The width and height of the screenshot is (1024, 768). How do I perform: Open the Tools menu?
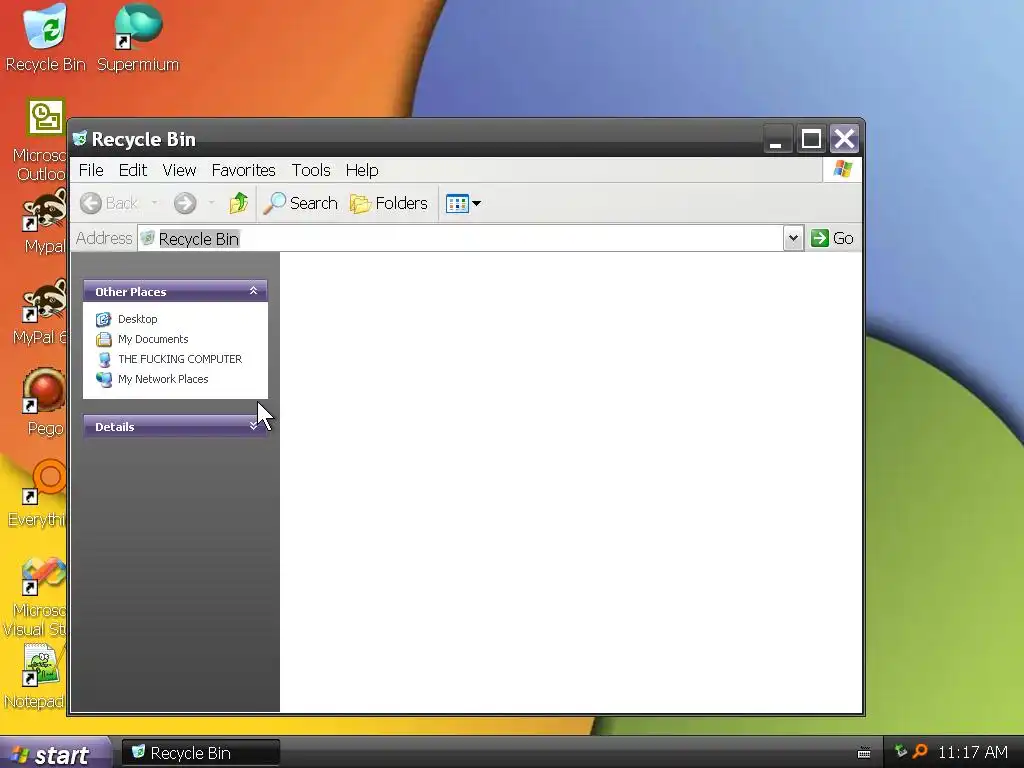311,170
